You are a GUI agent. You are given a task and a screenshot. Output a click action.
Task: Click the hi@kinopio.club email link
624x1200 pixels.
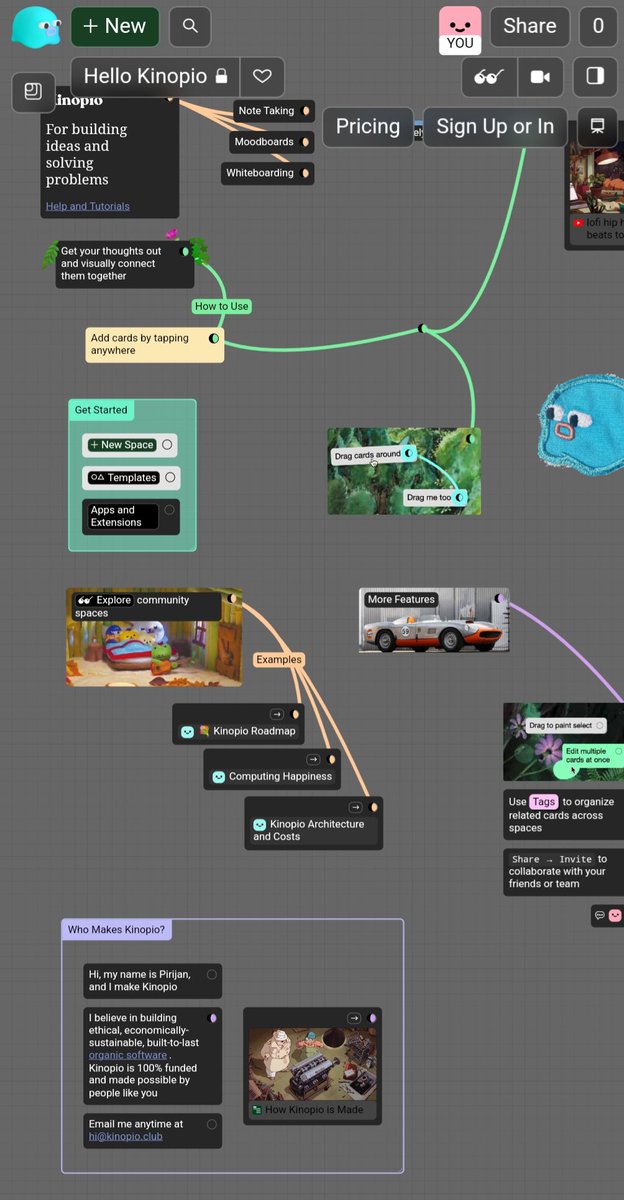click(125, 1136)
